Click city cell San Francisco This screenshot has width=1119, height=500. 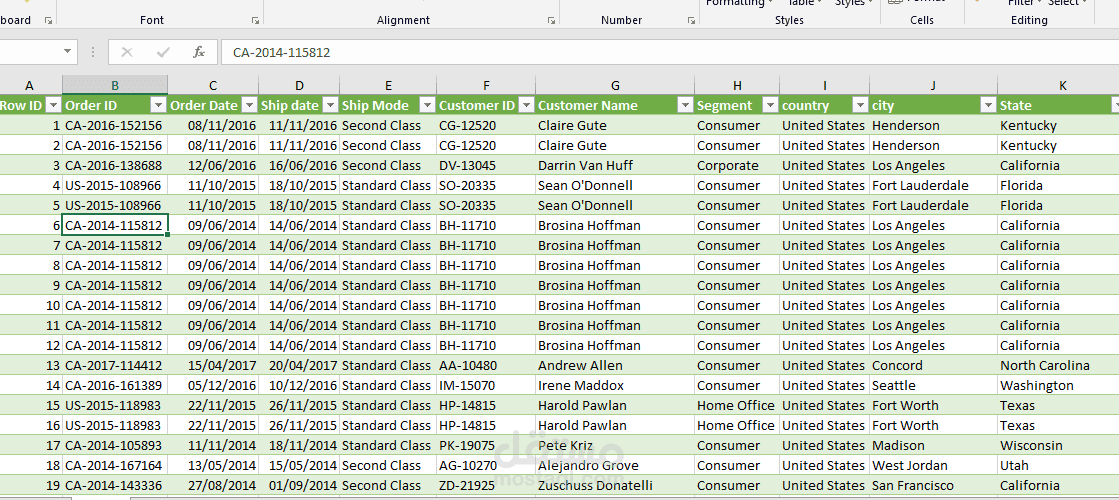click(933, 485)
